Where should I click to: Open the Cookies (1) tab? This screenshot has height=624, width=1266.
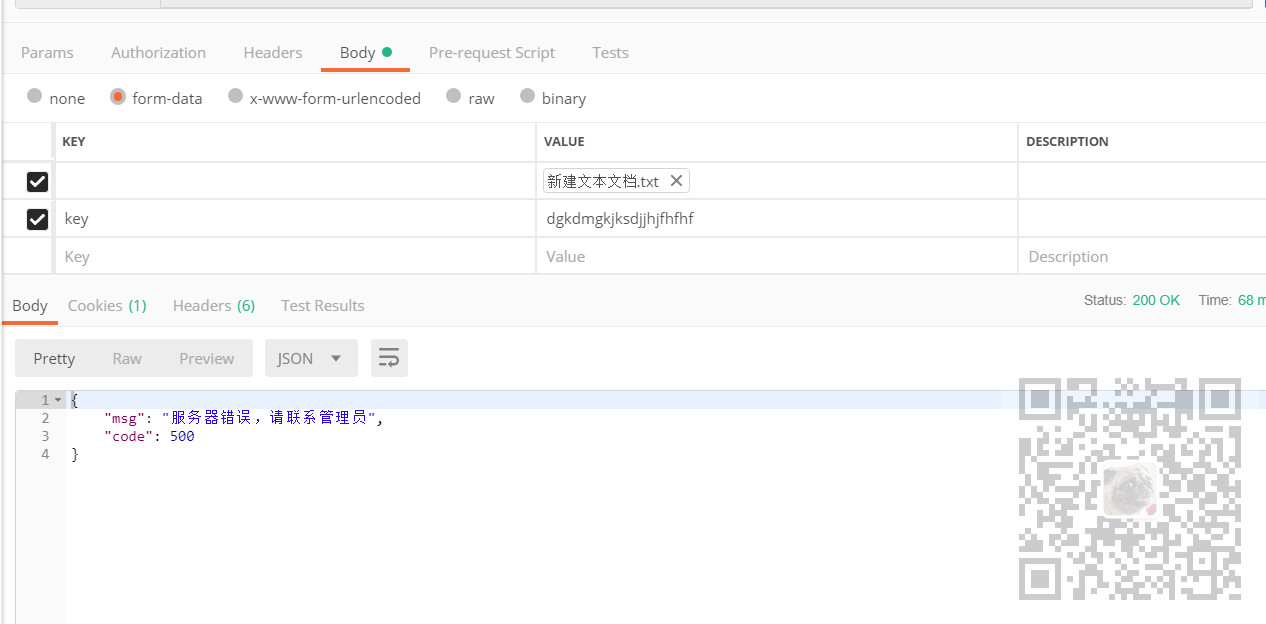tap(107, 305)
